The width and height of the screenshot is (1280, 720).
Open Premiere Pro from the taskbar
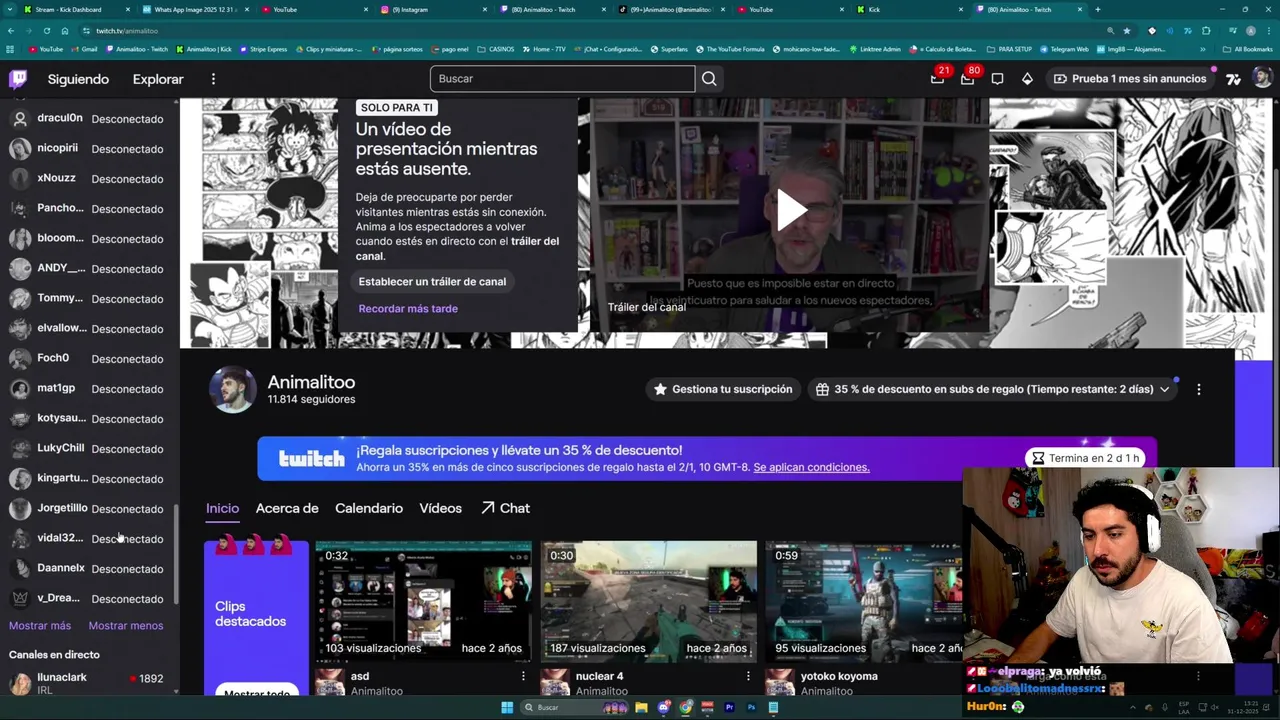[729, 707]
